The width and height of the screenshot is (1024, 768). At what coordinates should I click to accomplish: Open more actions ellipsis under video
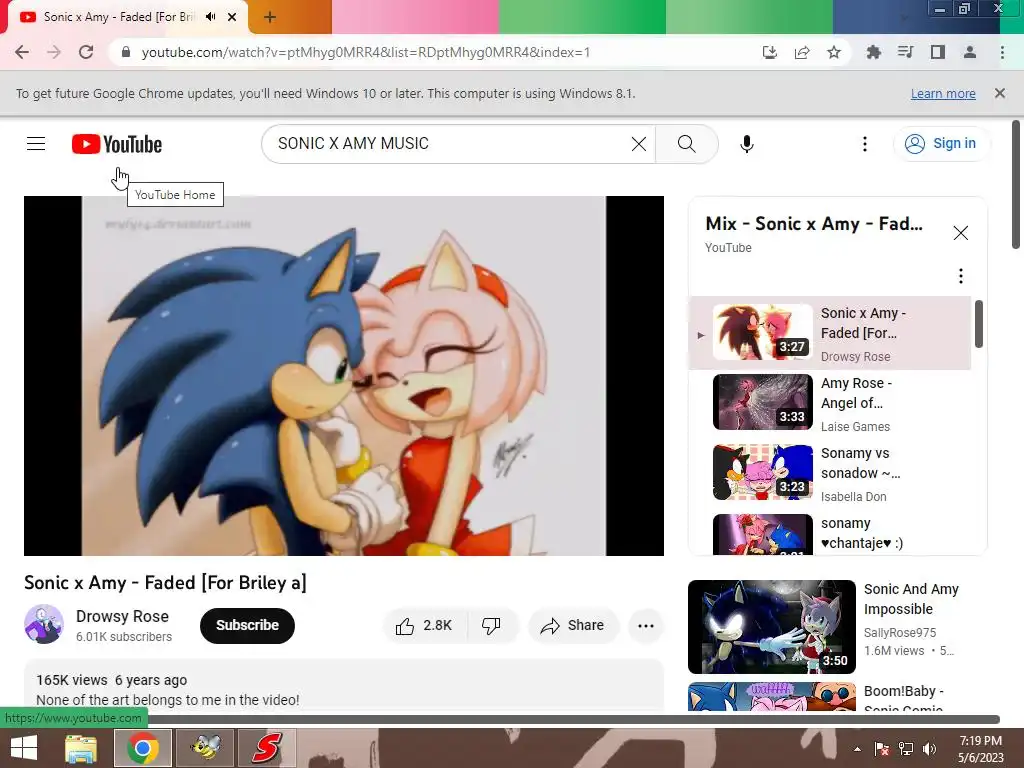(645, 626)
